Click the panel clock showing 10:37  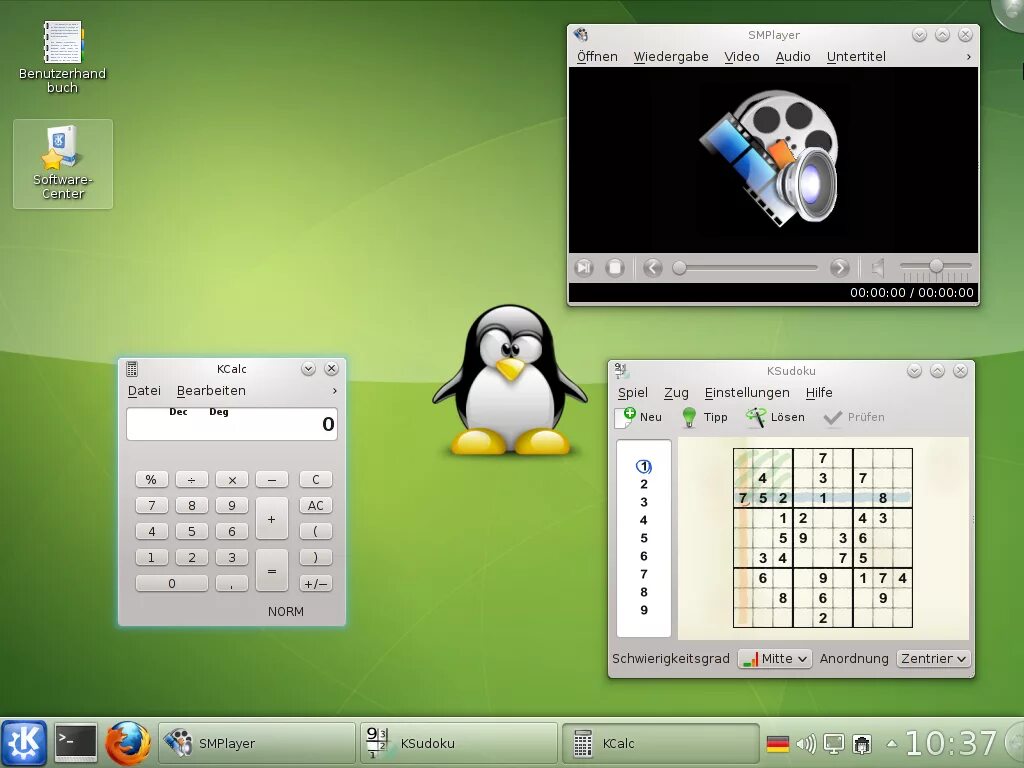[x=950, y=743]
